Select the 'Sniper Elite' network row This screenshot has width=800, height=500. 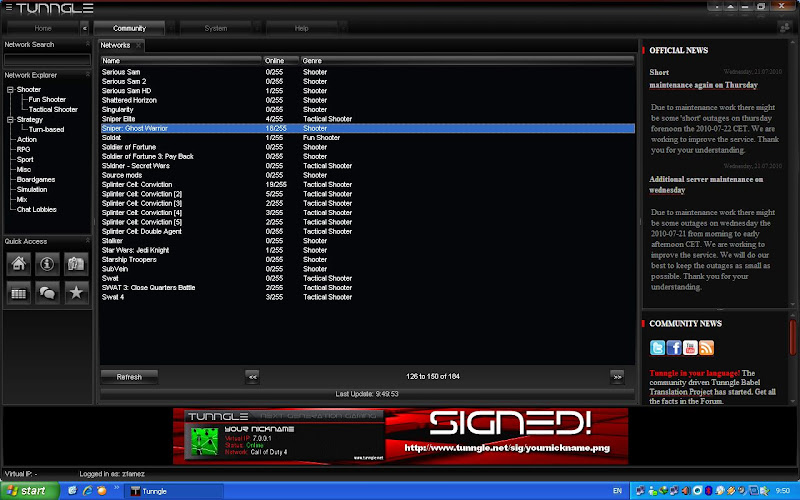[367, 119]
